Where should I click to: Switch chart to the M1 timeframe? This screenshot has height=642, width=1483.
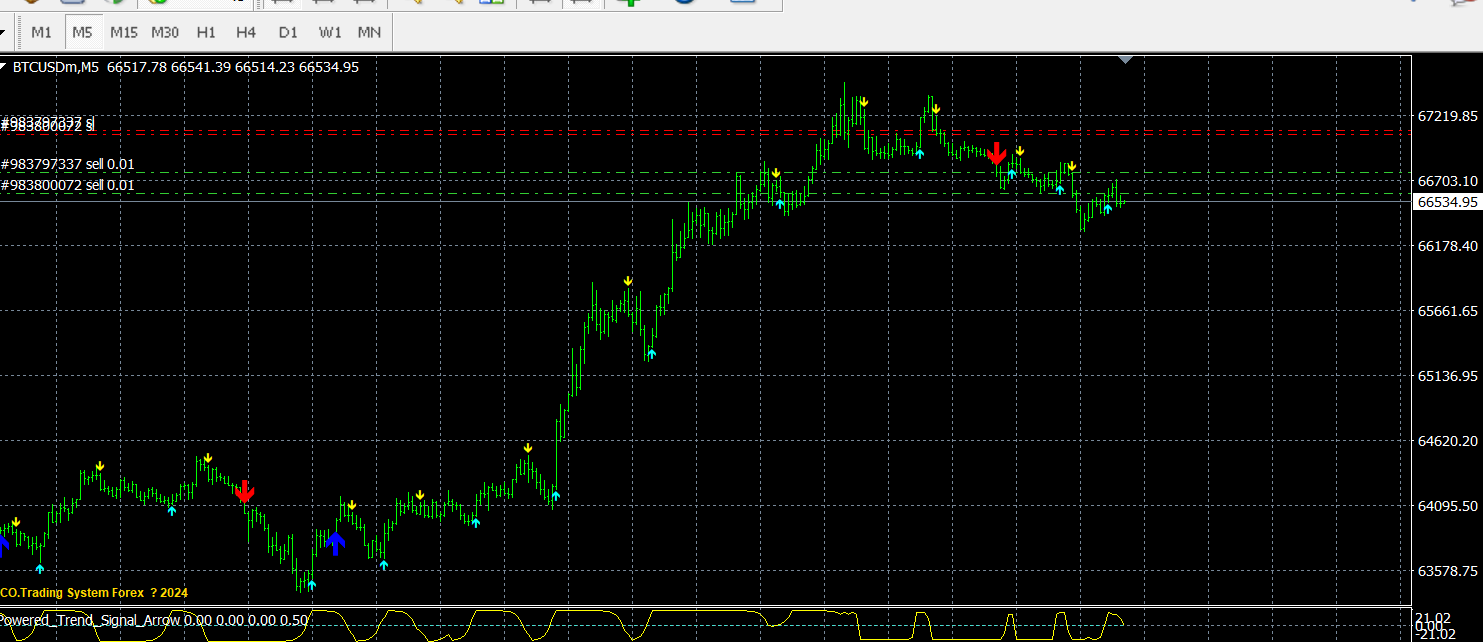click(41, 32)
